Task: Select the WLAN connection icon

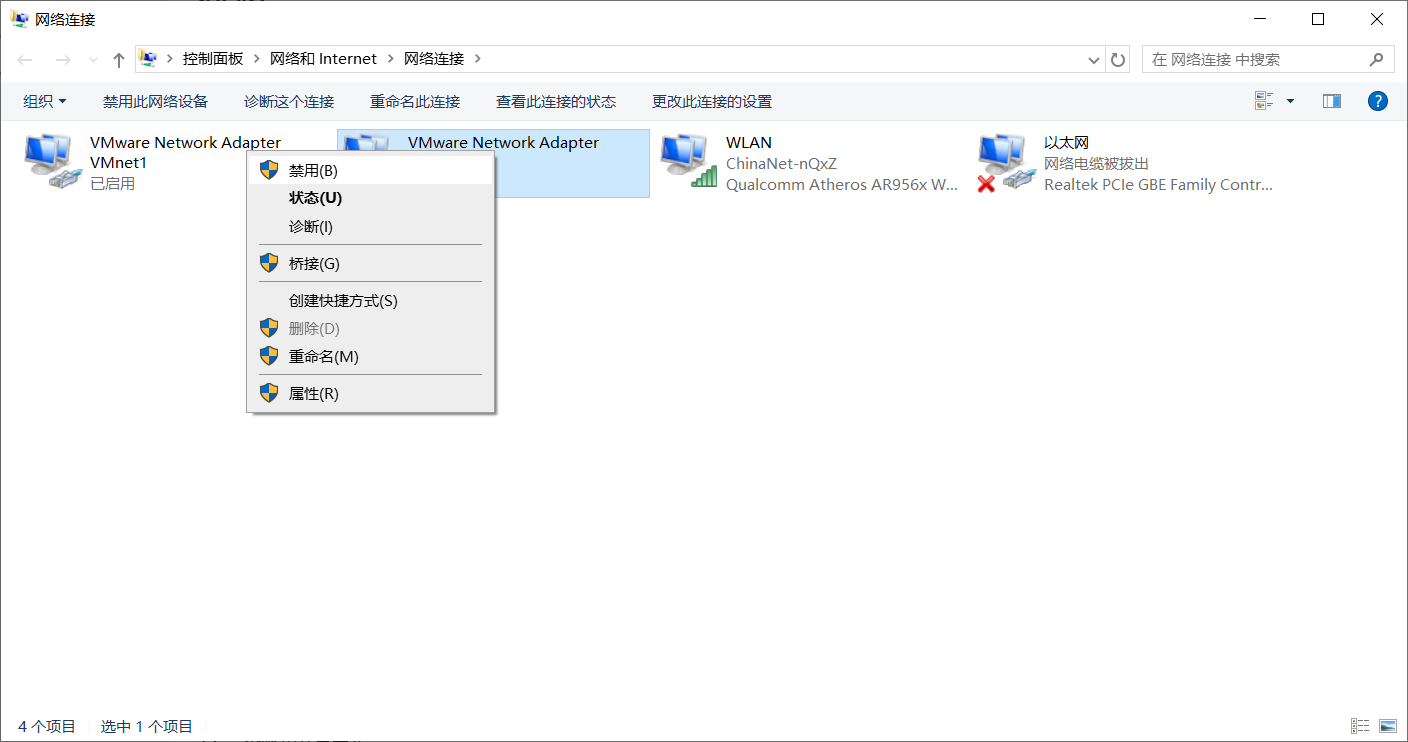Action: coord(690,162)
